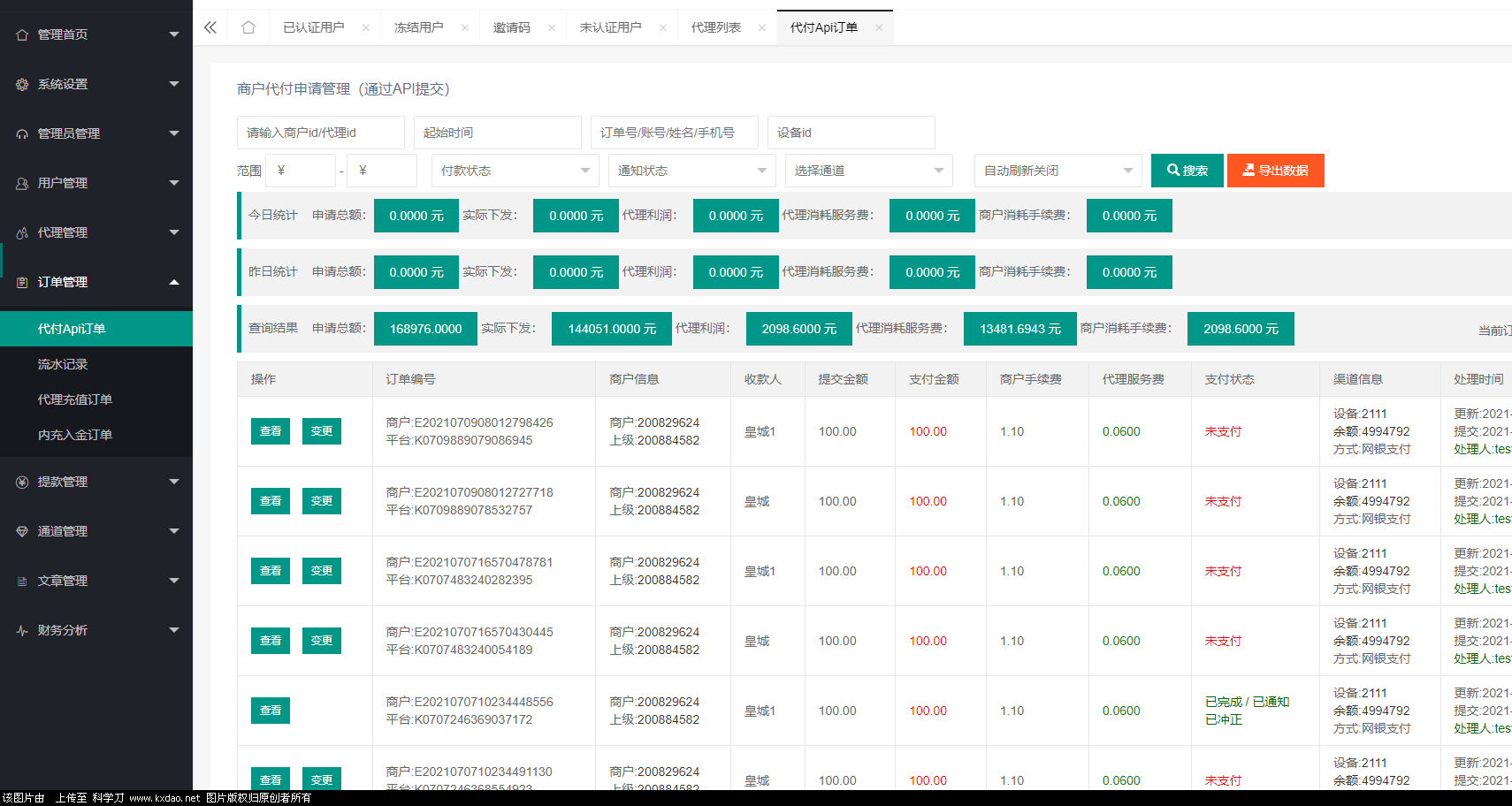Click the 提款管理 yen icon
The width and height of the screenshot is (1512, 806).
point(22,483)
